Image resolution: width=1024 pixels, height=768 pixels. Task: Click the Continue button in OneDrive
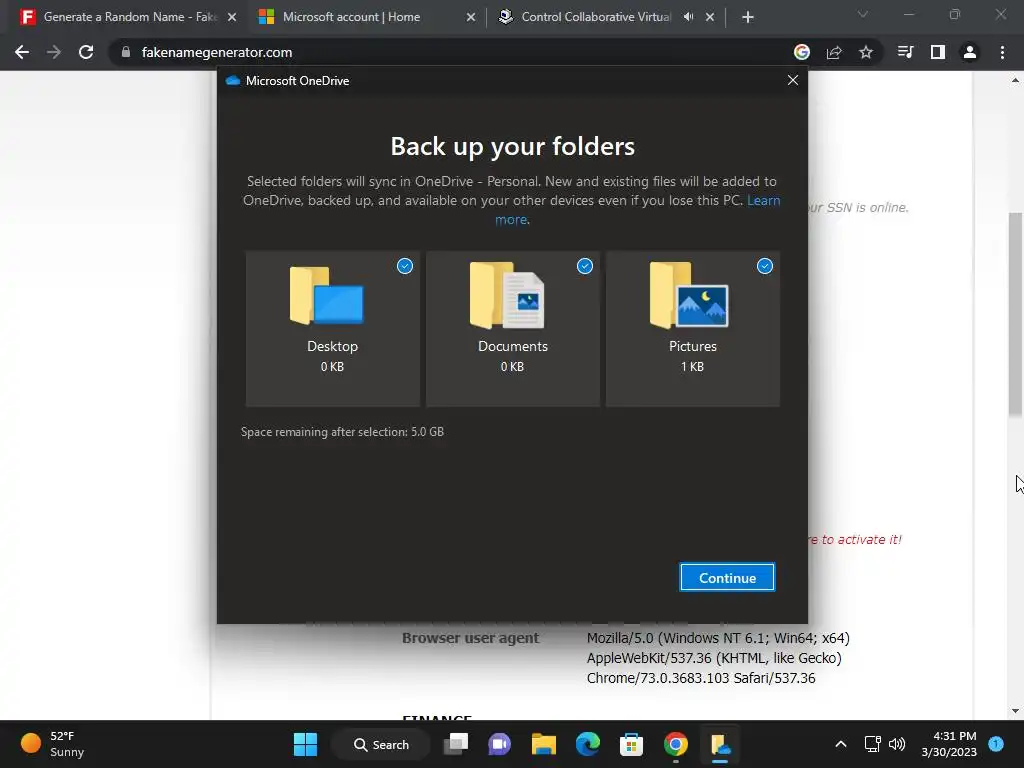click(727, 577)
